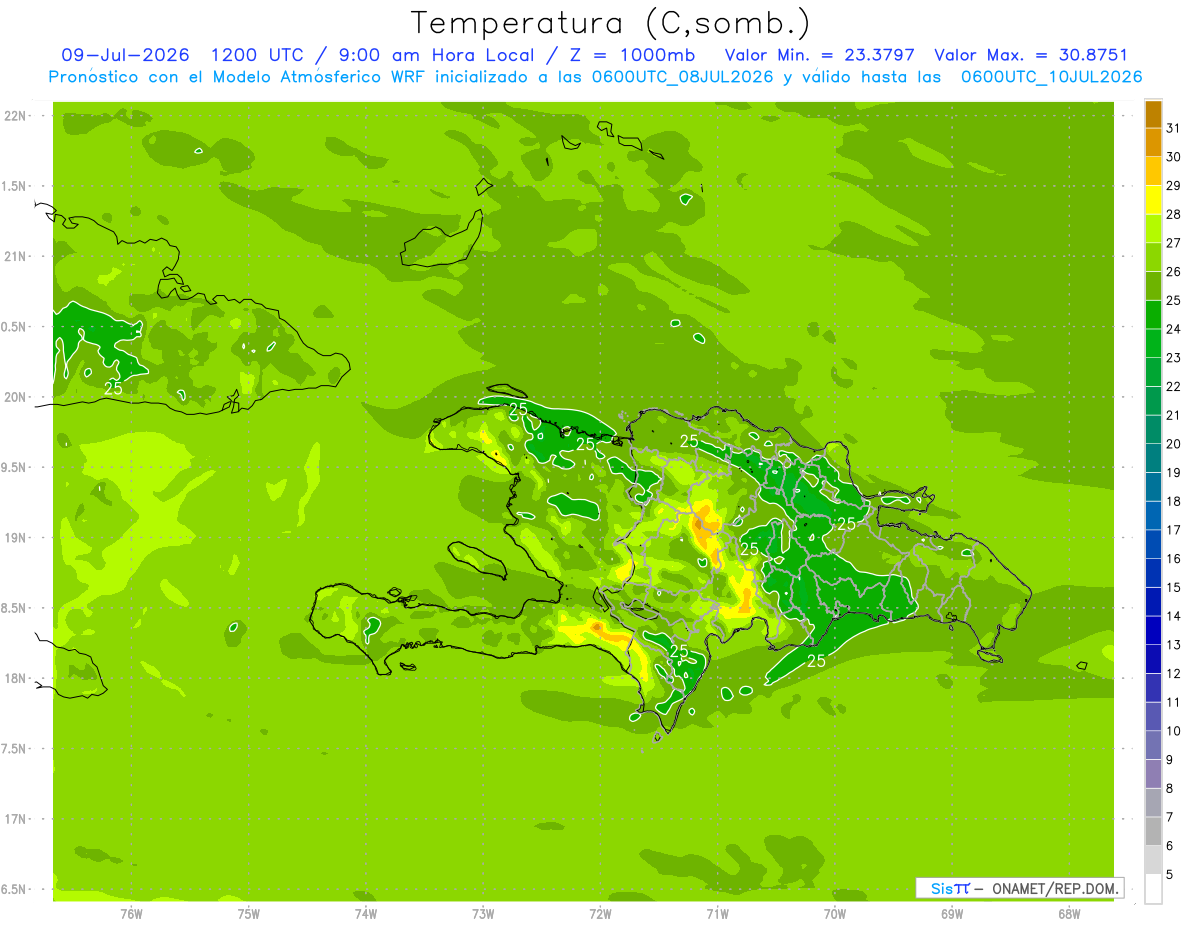Click the "72W" longitude axis label
Screen dimensions: 1200x927
point(600,913)
